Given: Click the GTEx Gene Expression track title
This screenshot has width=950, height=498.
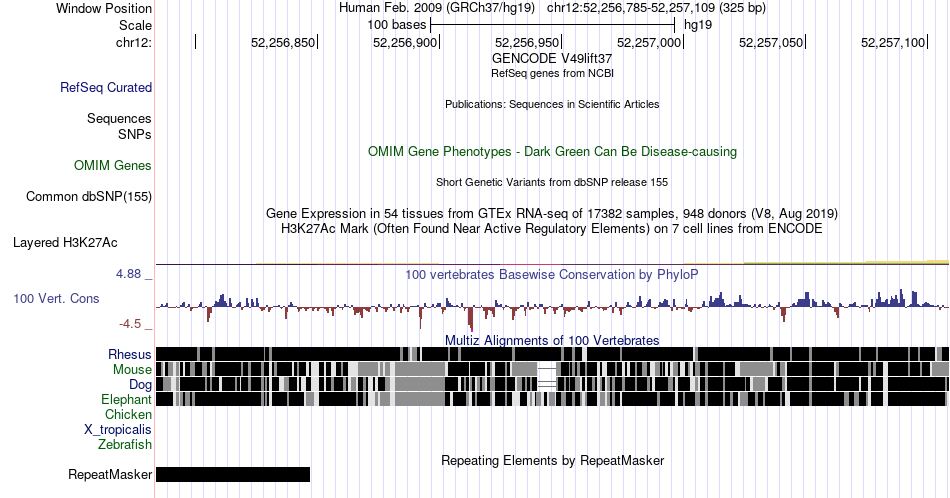Looking at the screenshot, I should coord(552,213).
